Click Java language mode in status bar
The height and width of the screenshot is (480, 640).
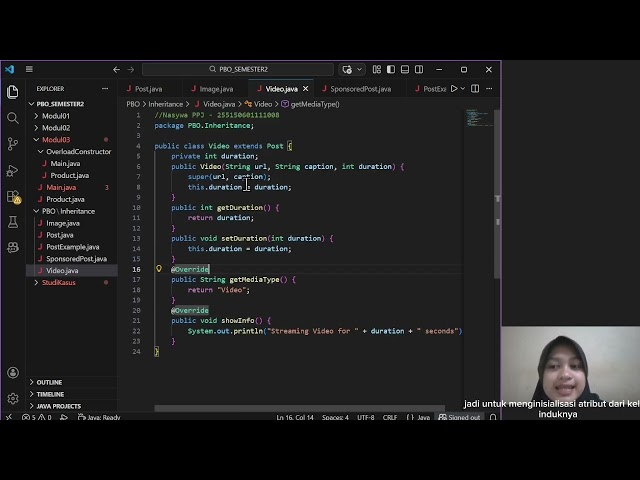pyautogui.click(x=423, y=417)
